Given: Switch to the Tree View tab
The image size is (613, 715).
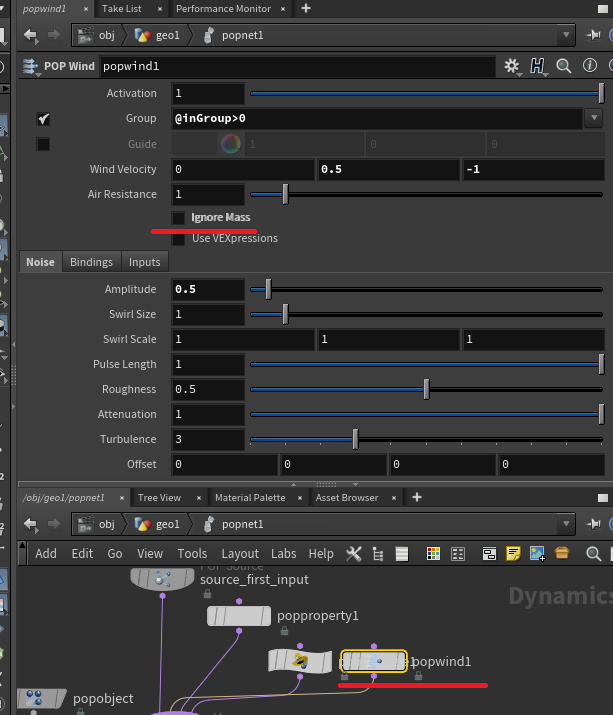Looking at the screenshot, I should 159,497.
